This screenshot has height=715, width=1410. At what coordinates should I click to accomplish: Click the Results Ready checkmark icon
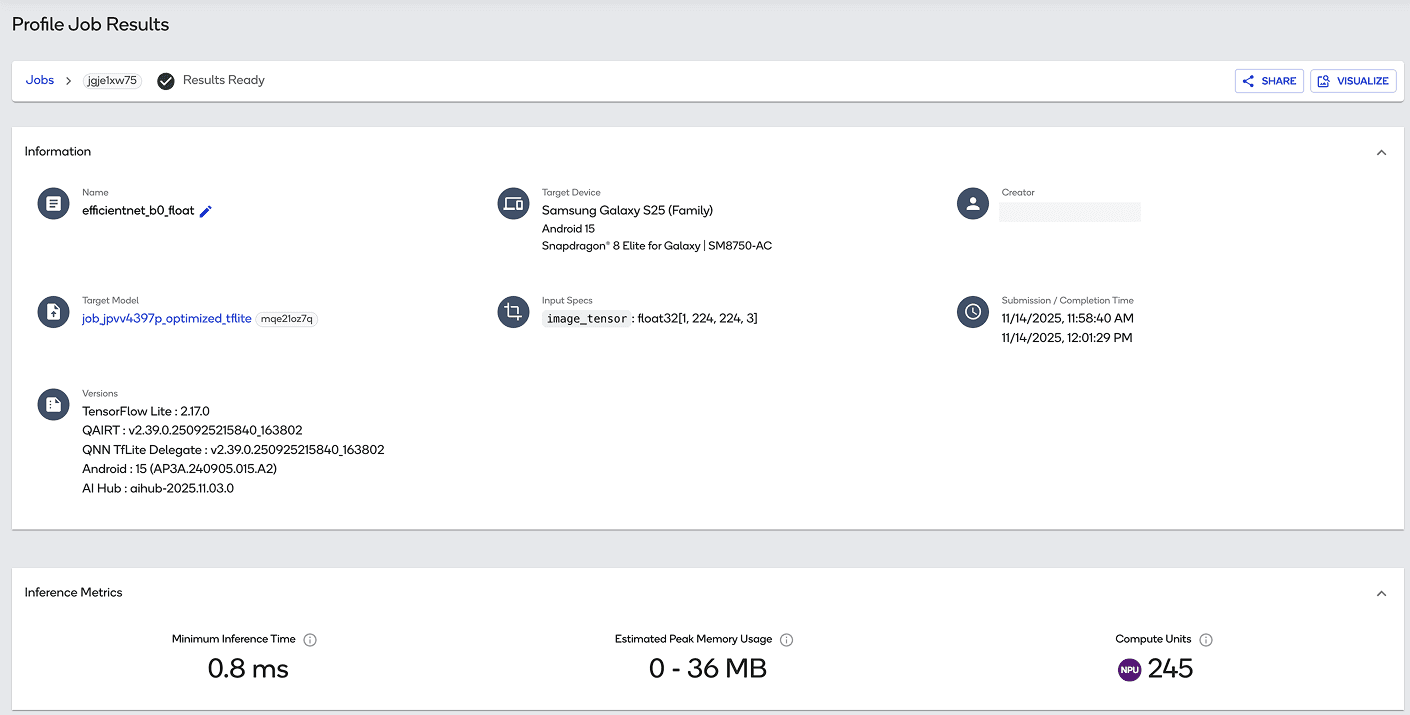tap(165, 80)
